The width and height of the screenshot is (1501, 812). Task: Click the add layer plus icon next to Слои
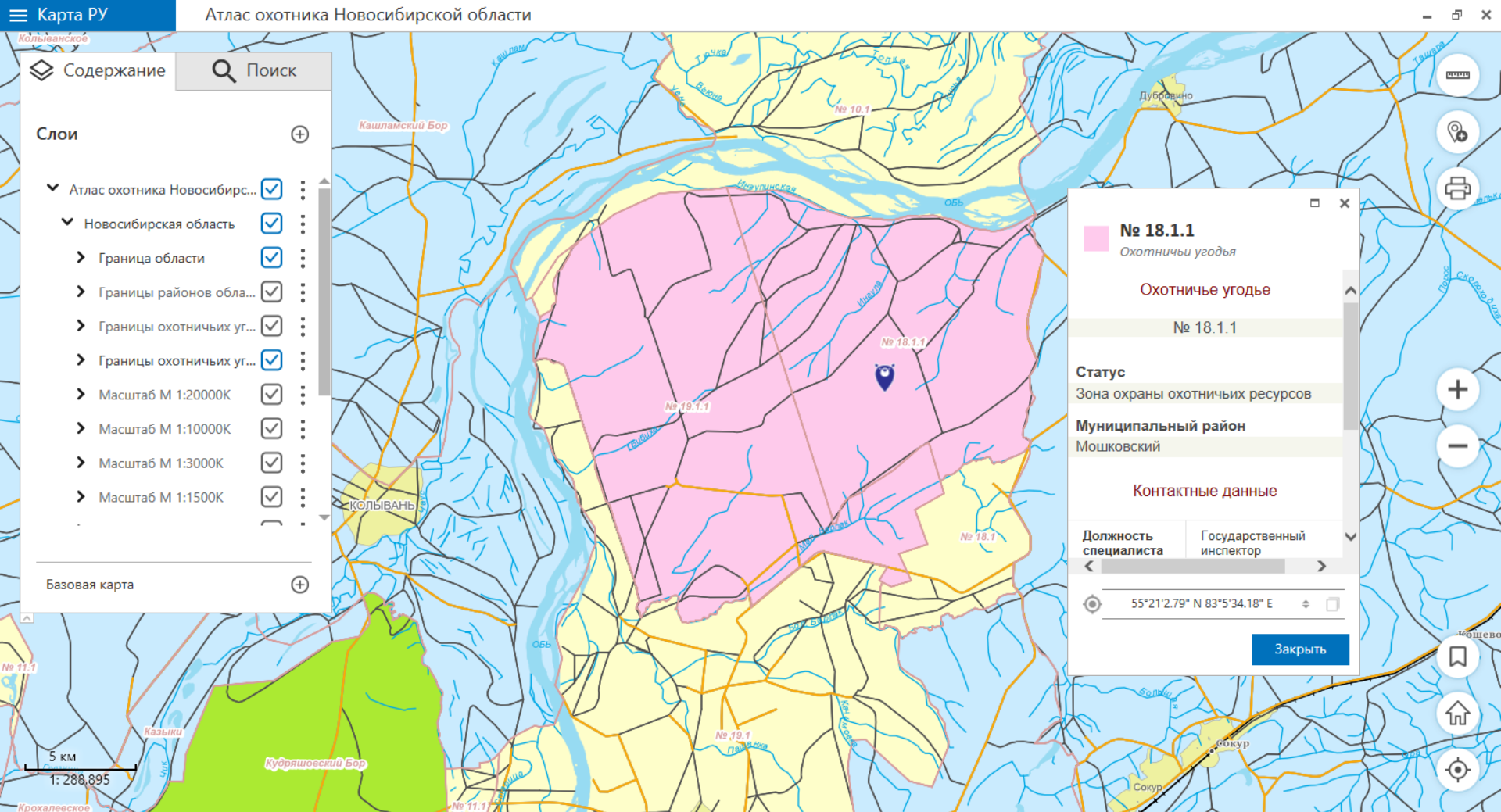pyautogui.click(x=299, y=134)
